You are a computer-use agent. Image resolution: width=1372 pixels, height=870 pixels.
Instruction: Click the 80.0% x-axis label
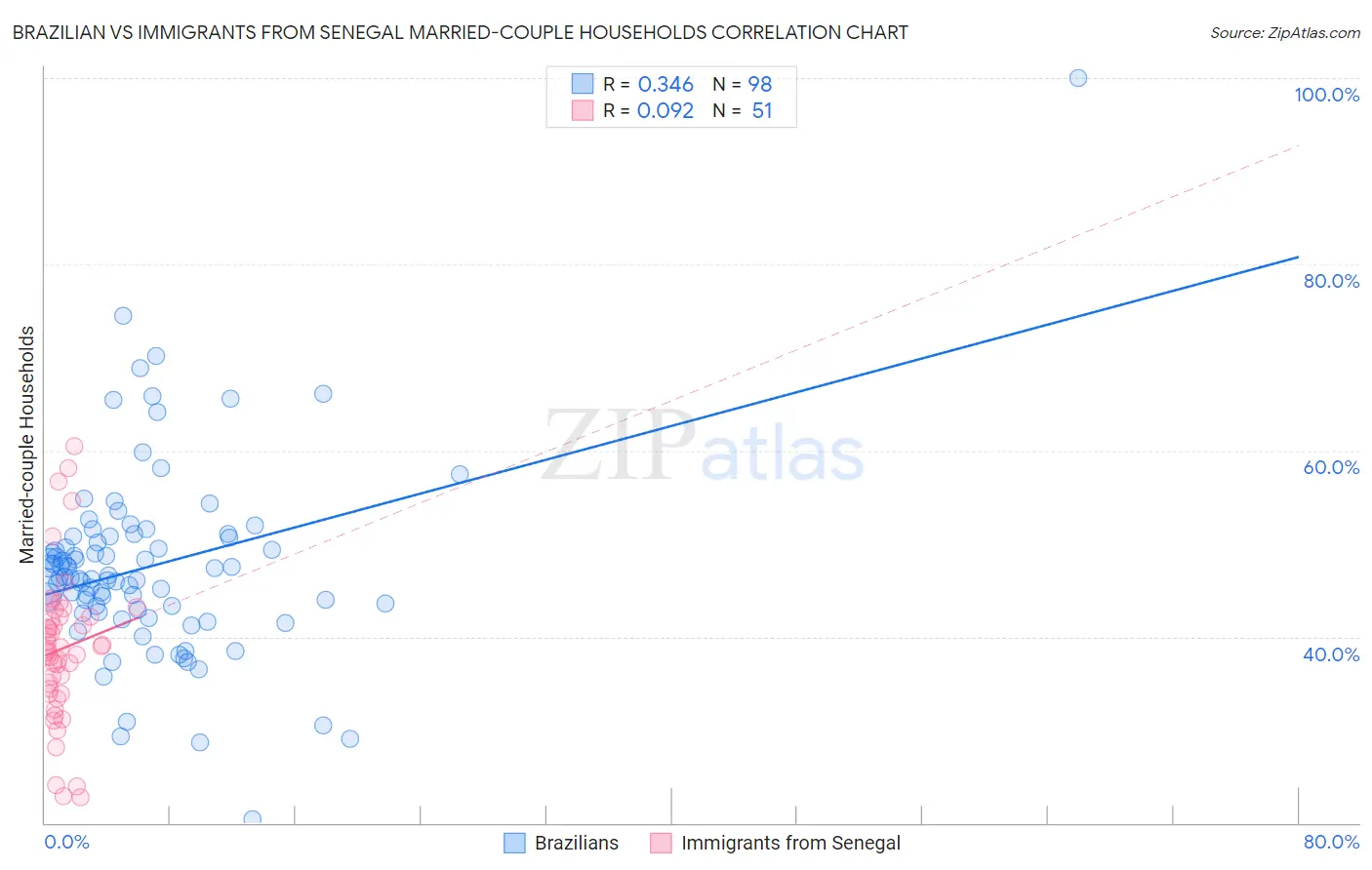coord(1331,842)
